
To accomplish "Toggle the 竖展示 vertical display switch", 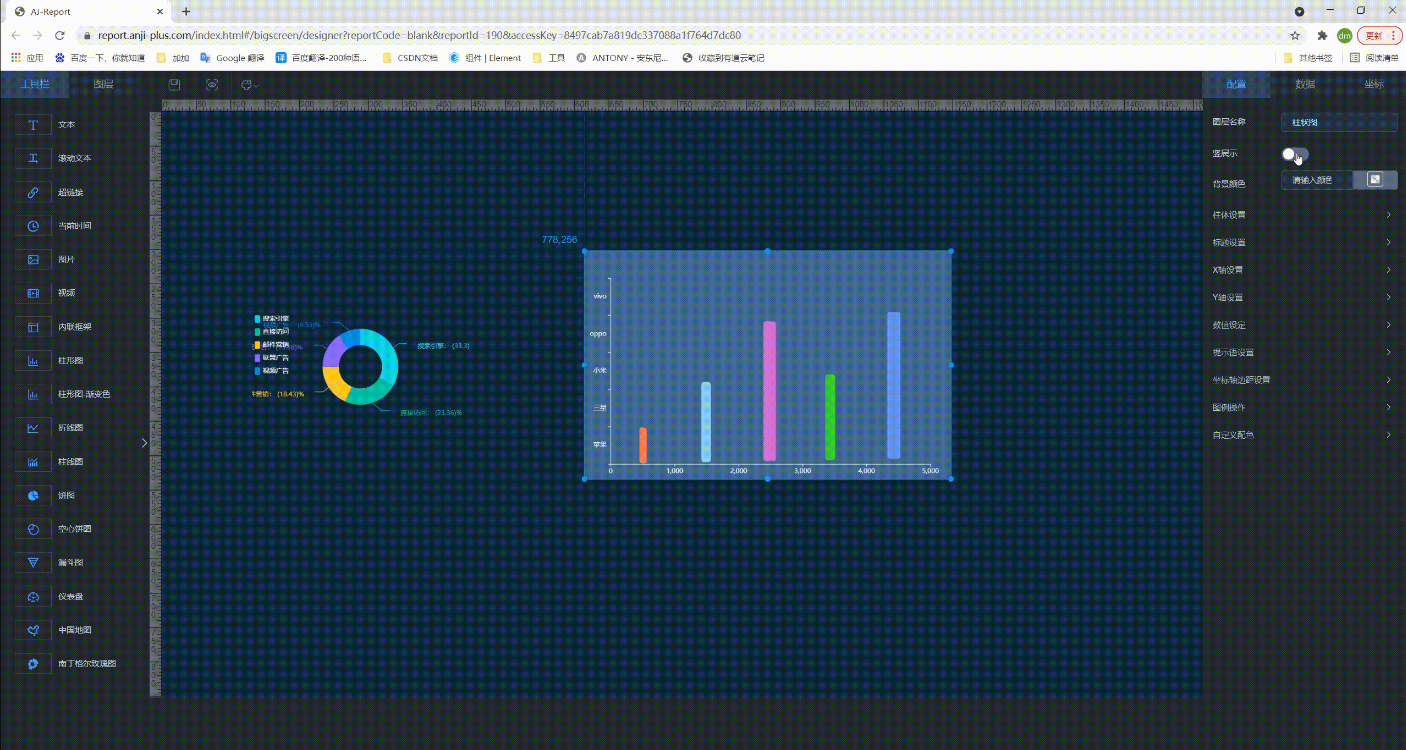I will (1295, 154).
